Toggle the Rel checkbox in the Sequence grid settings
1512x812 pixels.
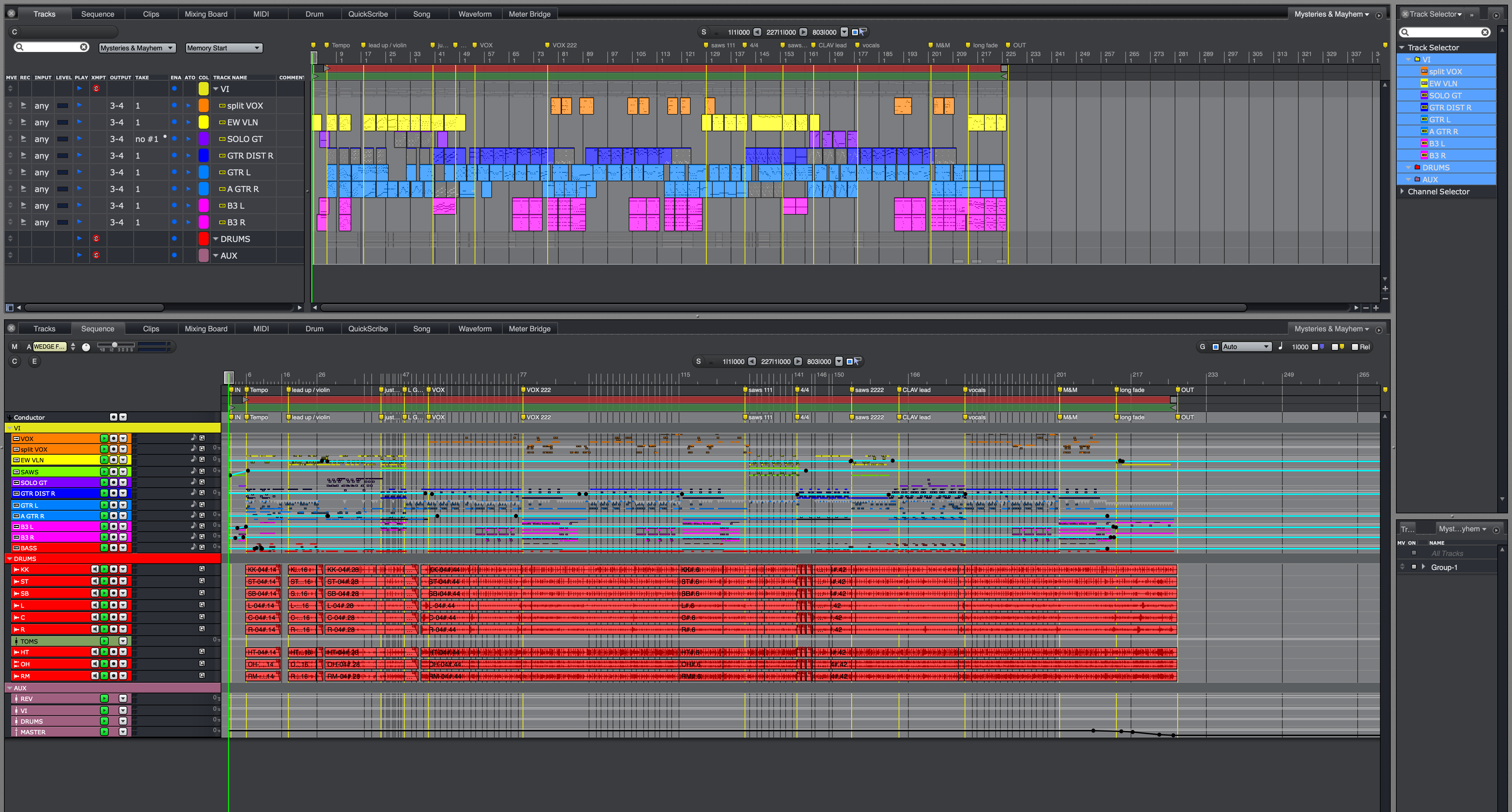pos(1355,347)
